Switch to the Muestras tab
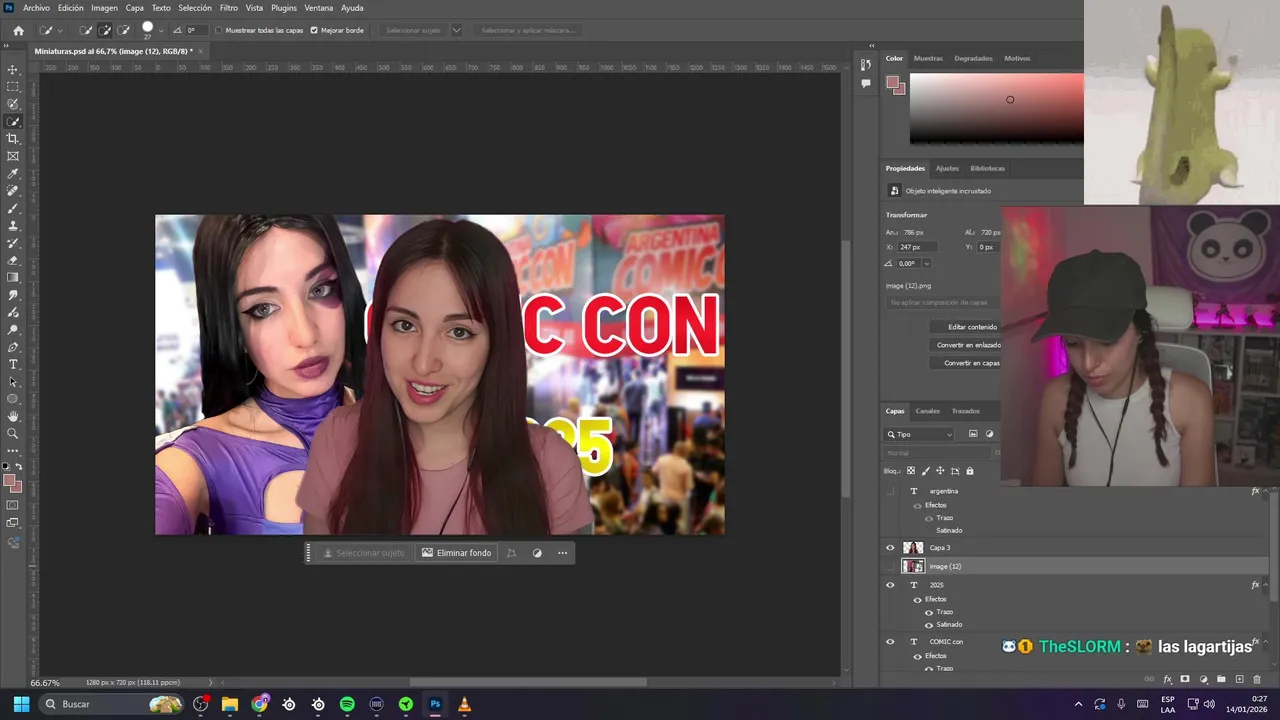The height and width of the screenshot is (720, 1280). (928, 58)
